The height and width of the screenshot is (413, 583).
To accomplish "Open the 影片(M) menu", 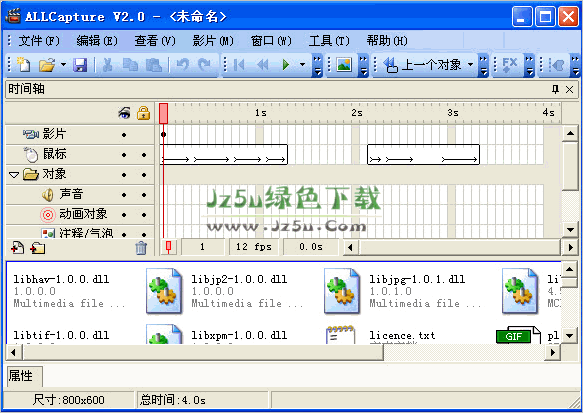I will (213, 41).
